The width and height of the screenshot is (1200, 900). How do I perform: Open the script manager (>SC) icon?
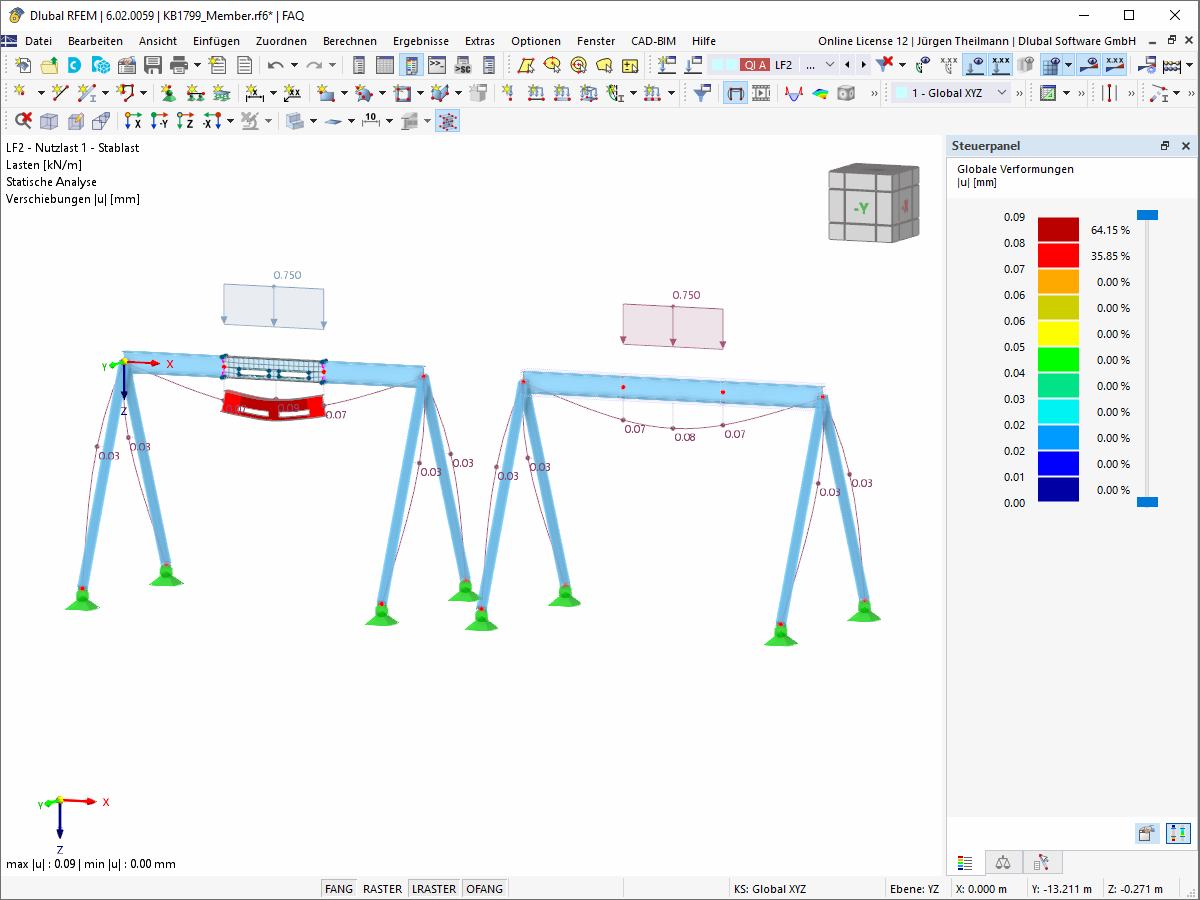click(x=463, y=65)
